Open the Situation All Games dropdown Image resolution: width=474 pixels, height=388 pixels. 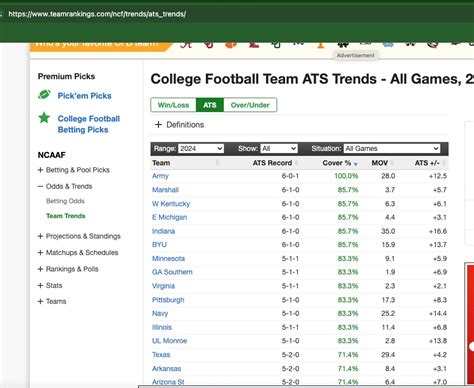coord(392,148)
